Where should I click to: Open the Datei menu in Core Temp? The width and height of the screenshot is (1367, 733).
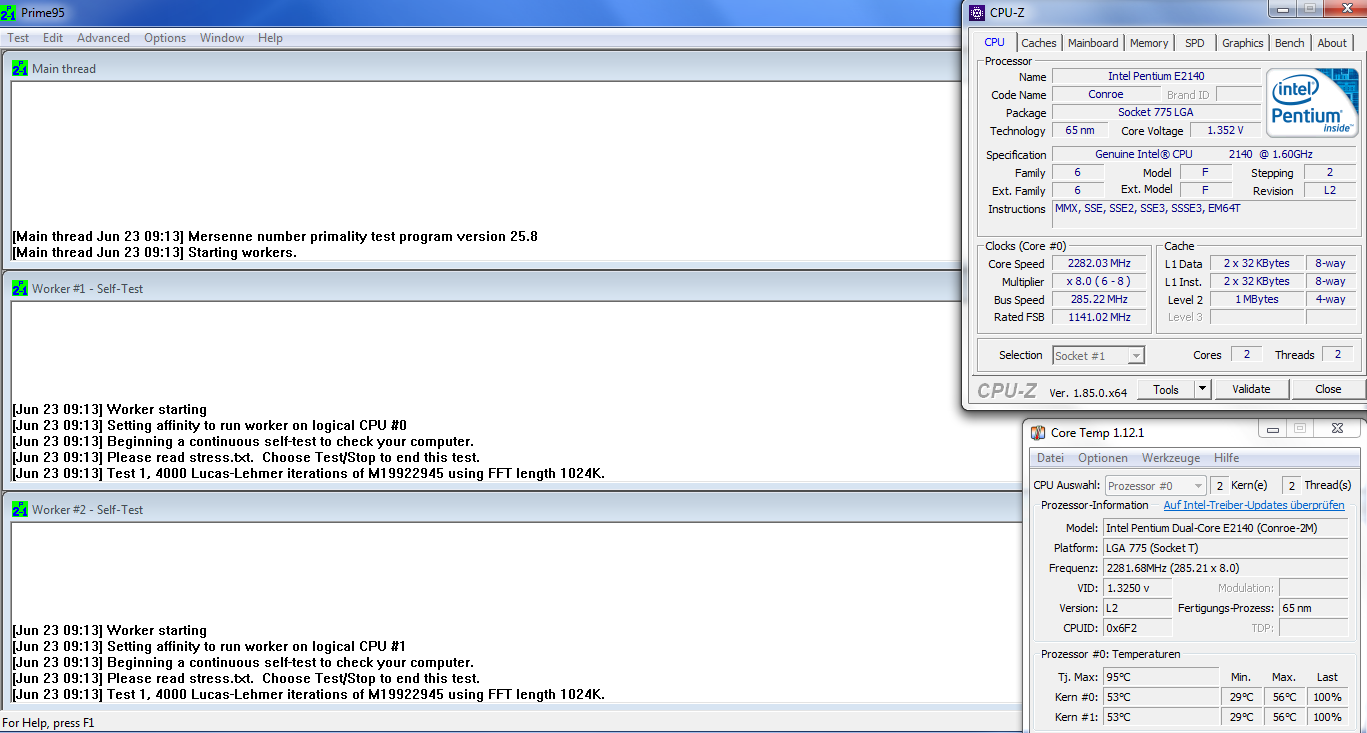click(1050, 458)
